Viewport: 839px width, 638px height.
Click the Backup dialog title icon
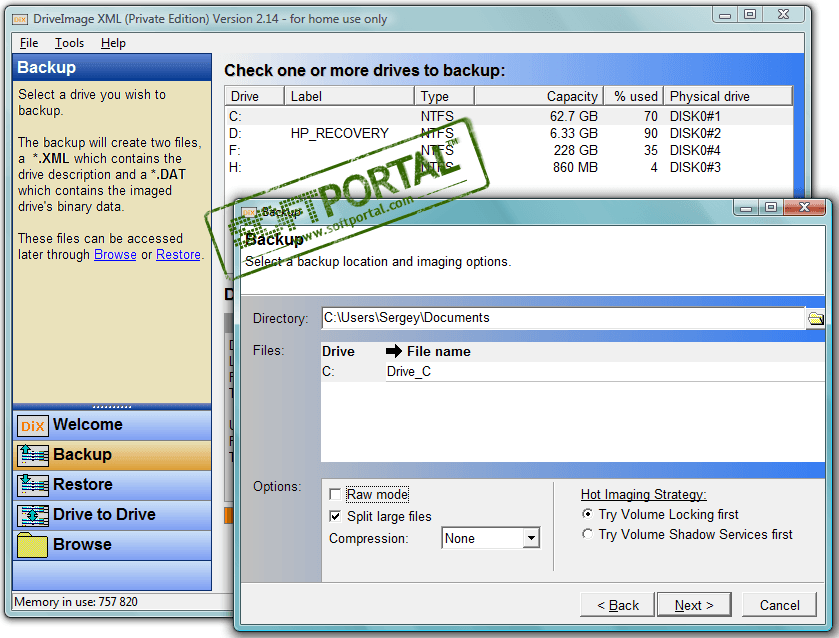(248, 212)
